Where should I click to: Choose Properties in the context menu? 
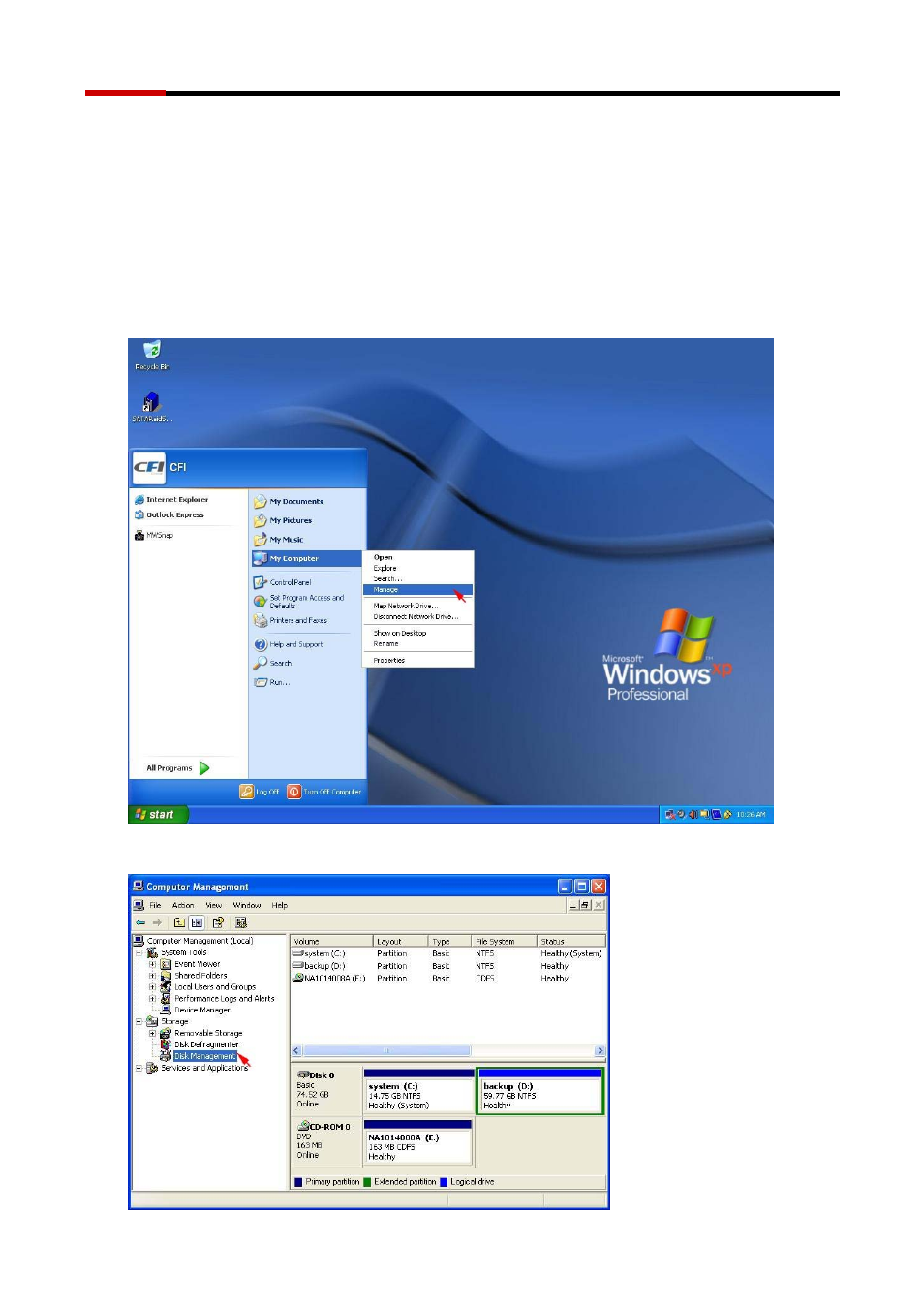[x=388, y=660]
